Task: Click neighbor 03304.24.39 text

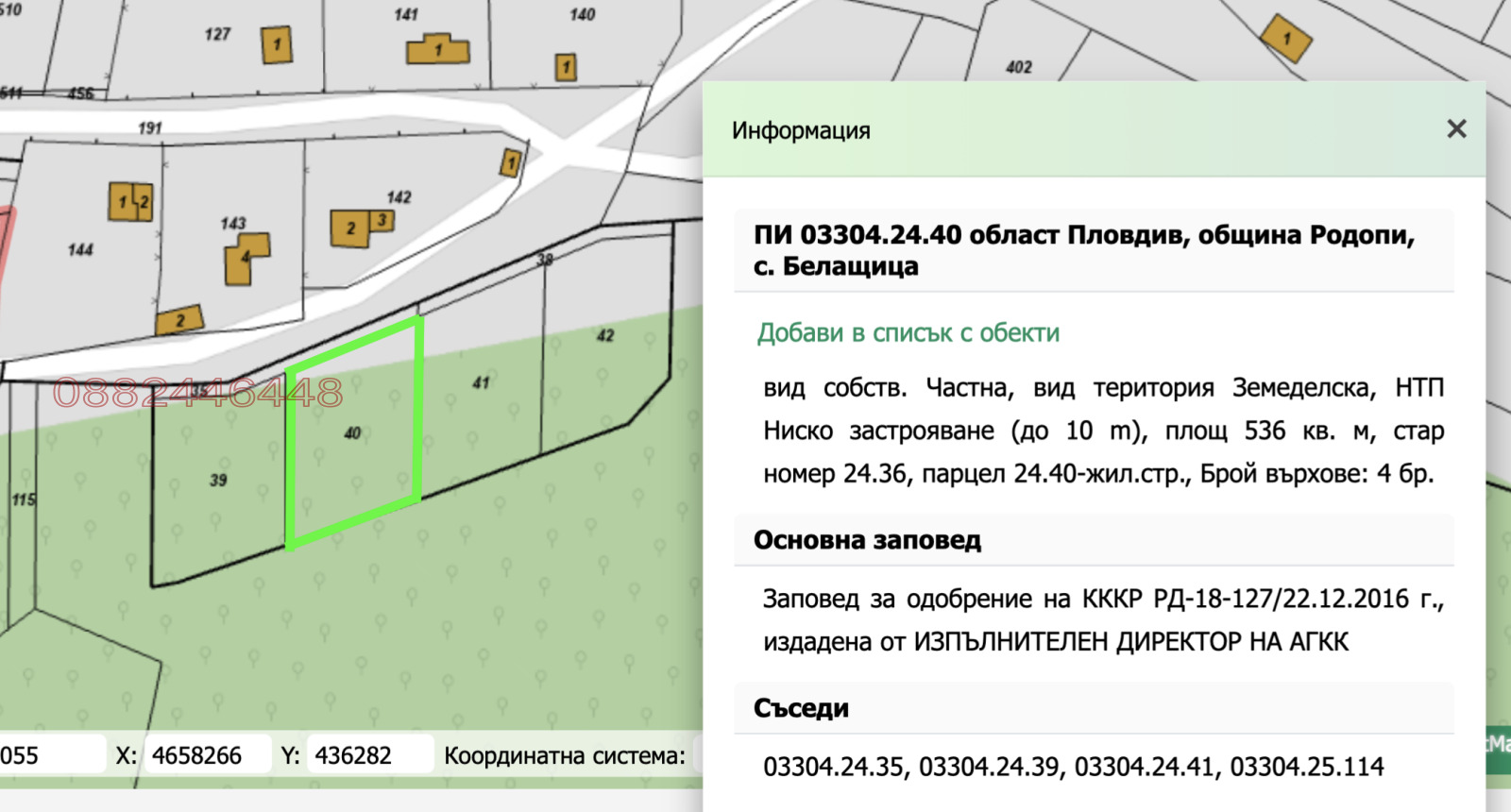Action: (990, 767)
